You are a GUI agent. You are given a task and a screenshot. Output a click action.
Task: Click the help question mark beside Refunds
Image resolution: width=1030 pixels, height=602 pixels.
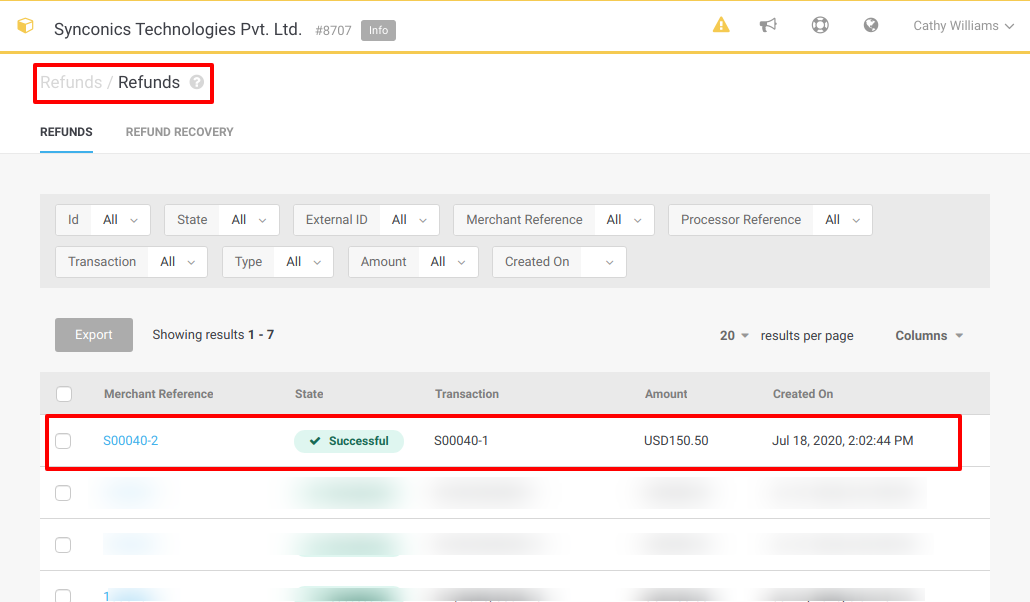coord(197,83)
